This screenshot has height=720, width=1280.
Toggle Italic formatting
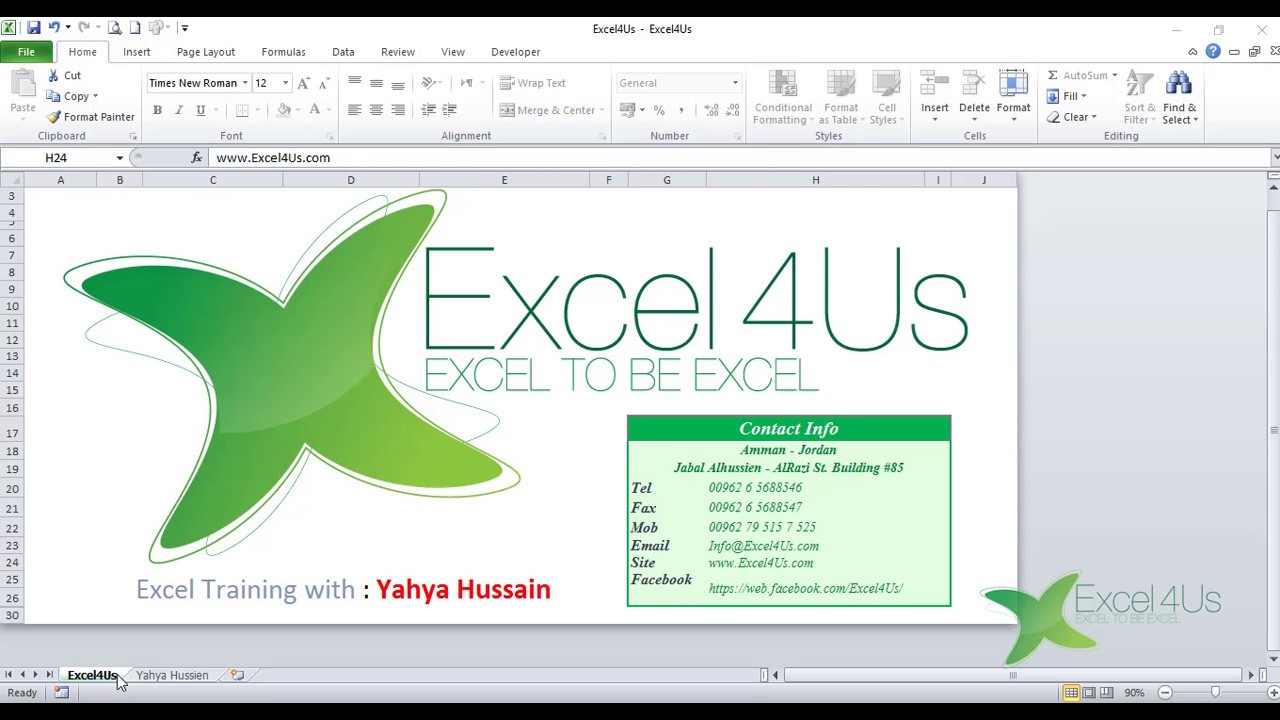tap(179, 110)
